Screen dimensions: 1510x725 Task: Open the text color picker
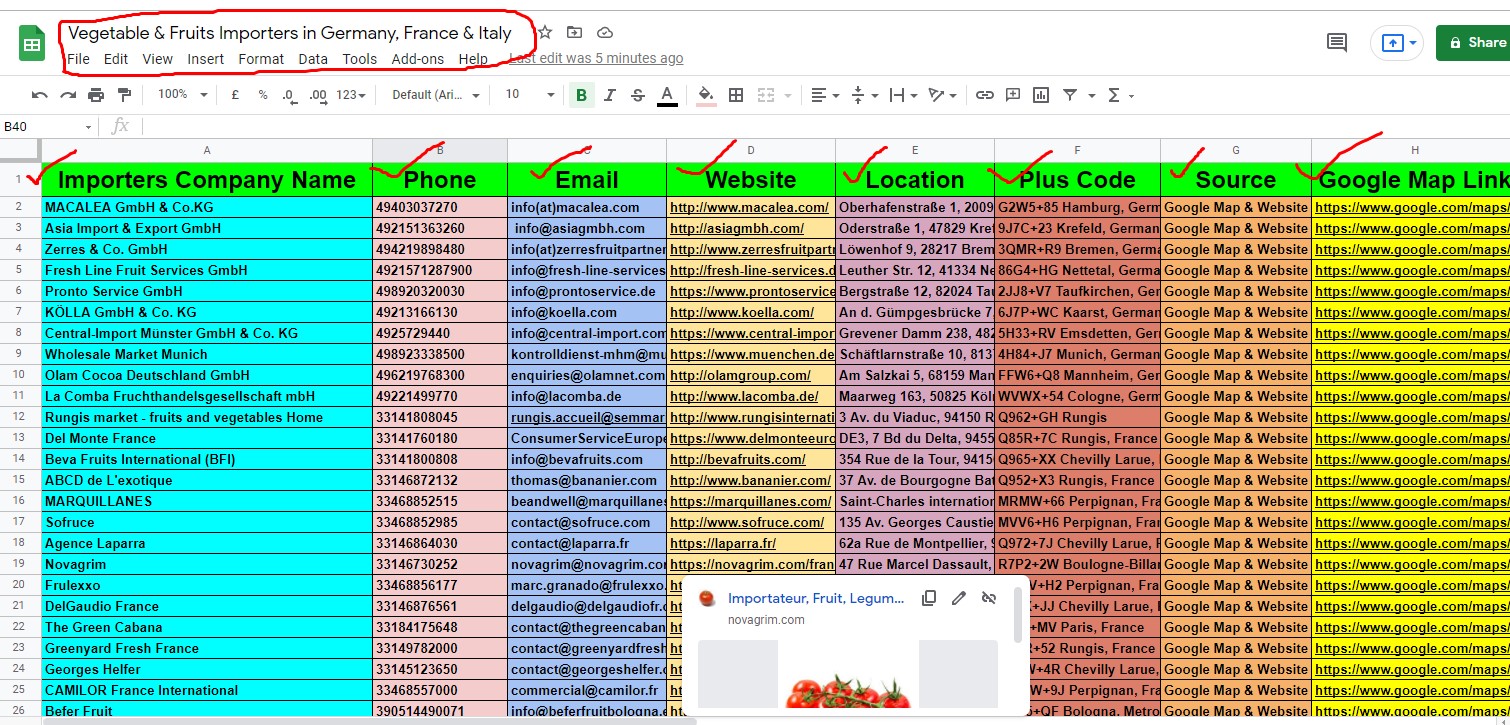click(667, 95)
